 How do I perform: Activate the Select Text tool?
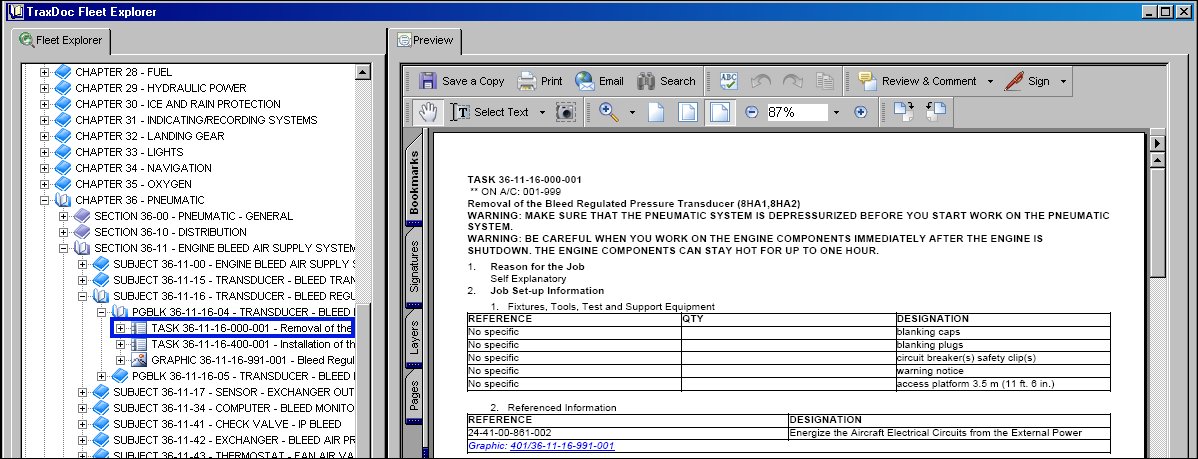tap(491, 112)
